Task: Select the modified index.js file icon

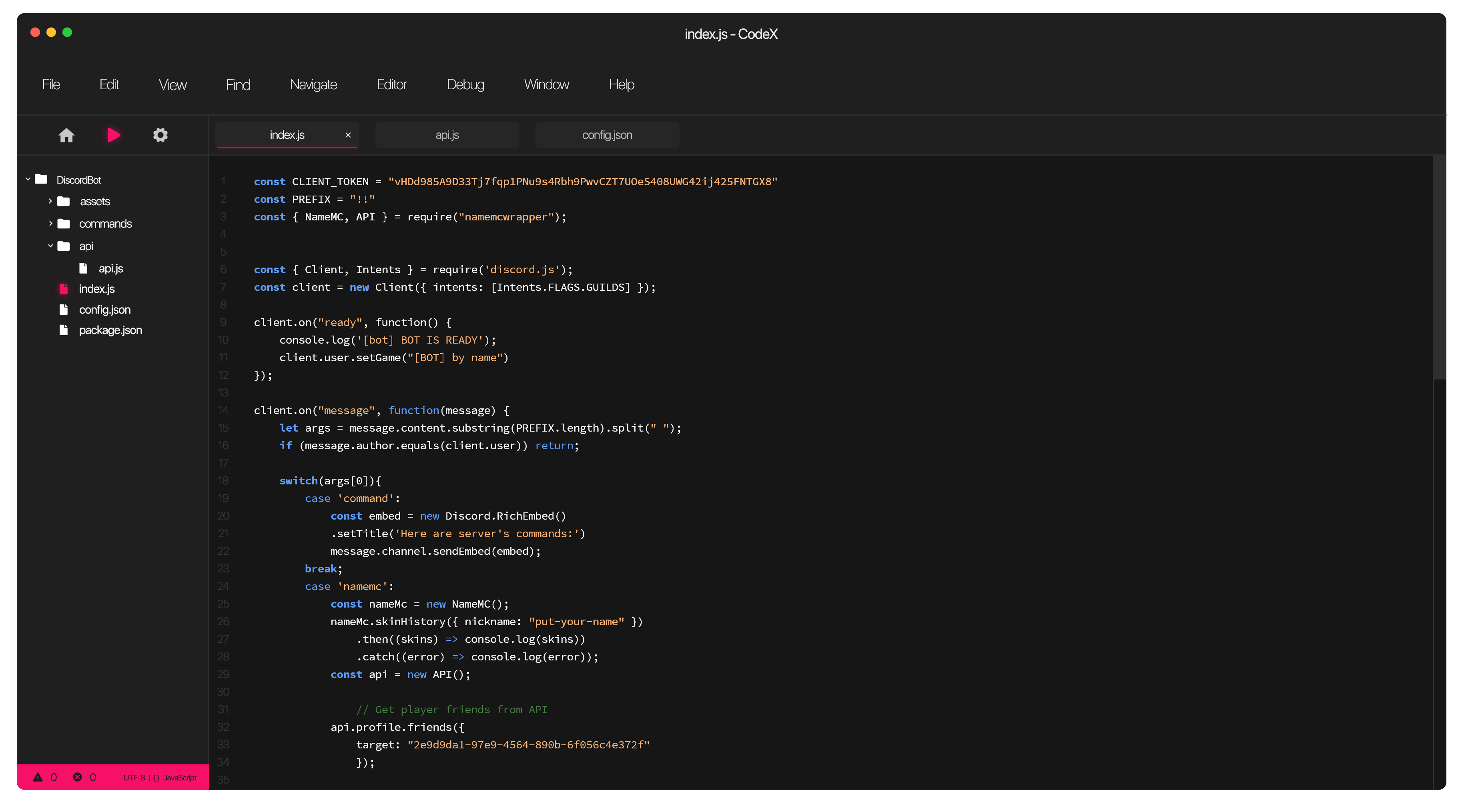Action: coord(64,289)
